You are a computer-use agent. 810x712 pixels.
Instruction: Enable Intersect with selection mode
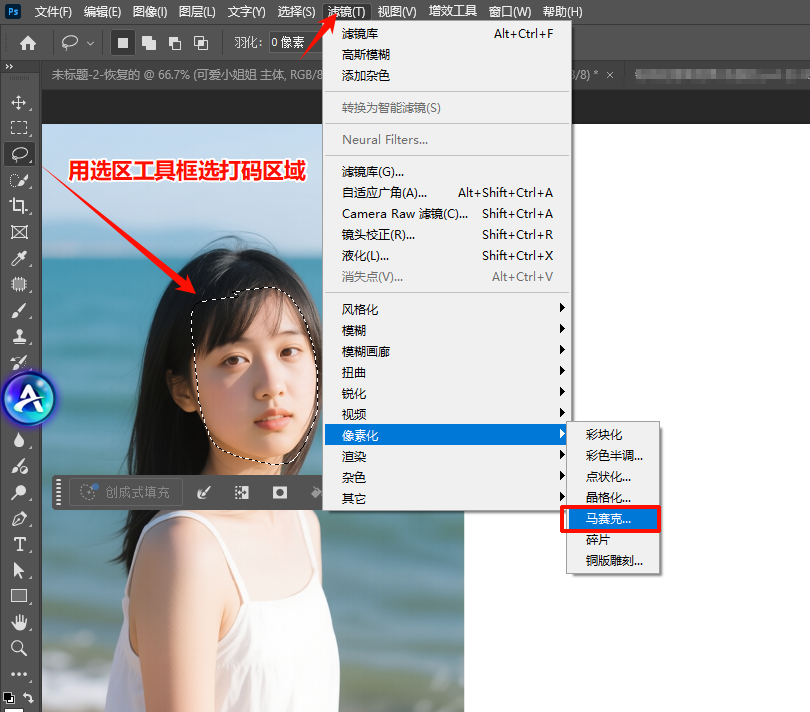pos(201,43)
